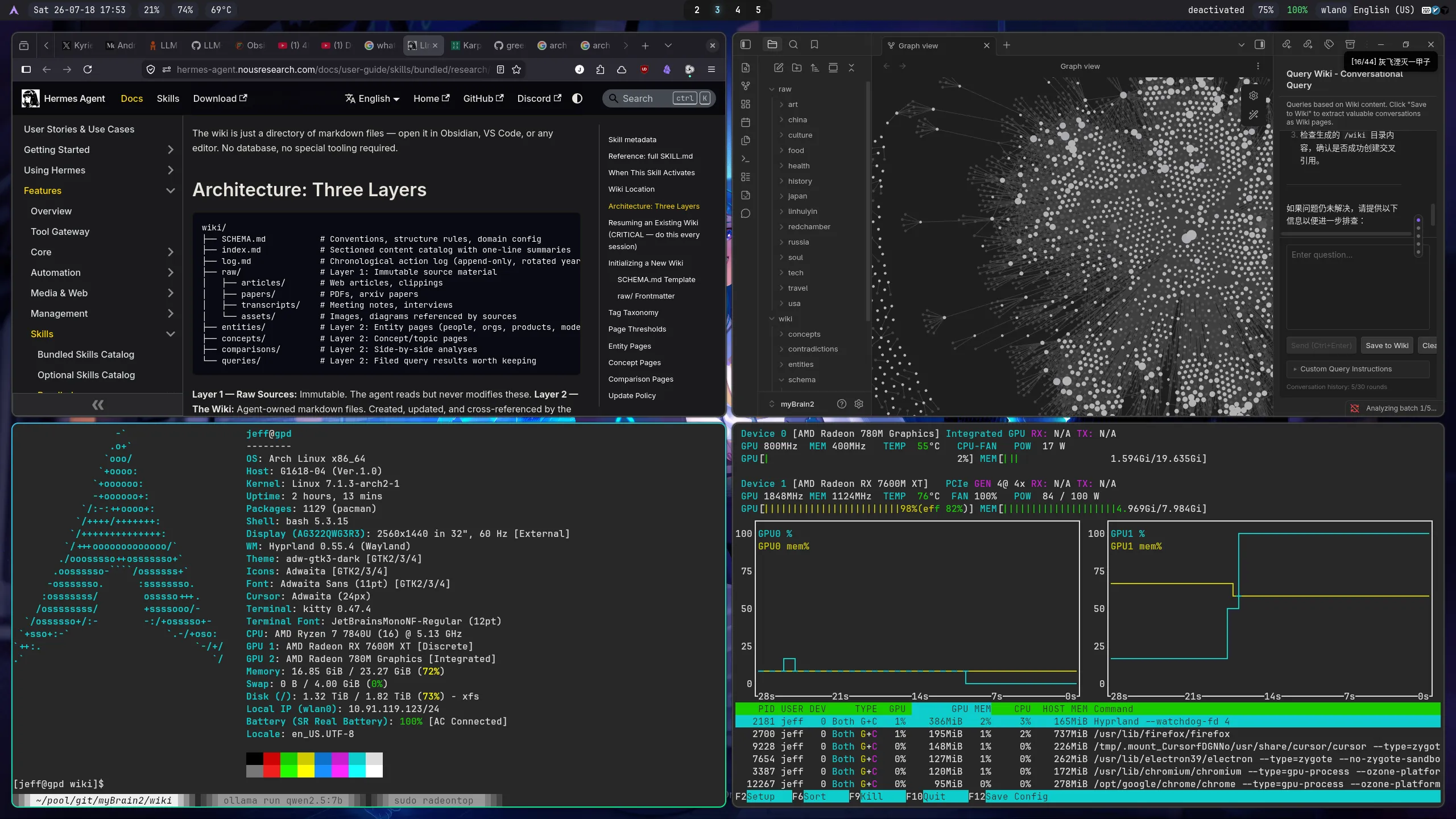
Task: Collapse all folders in Obsidian explorer
Action: pyautogui.click(x=851, y=68)
